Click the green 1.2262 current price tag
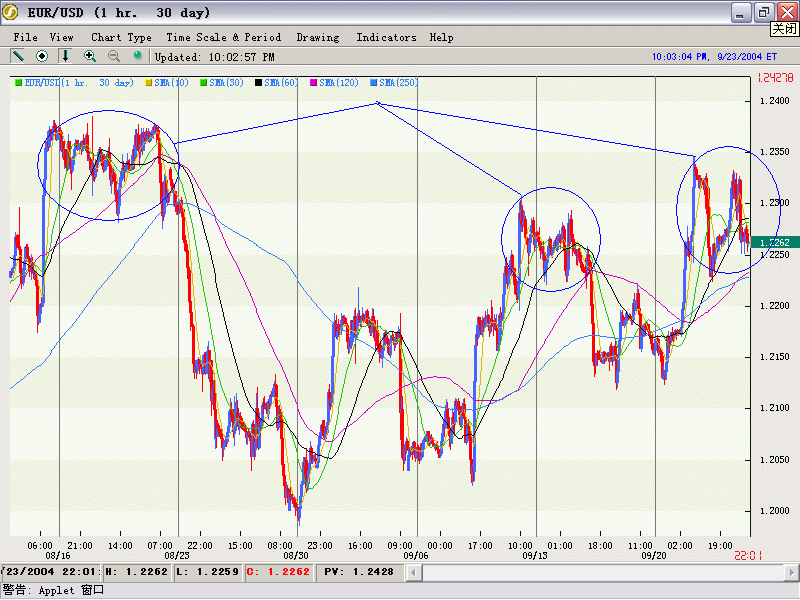 [x=774, y=243]
